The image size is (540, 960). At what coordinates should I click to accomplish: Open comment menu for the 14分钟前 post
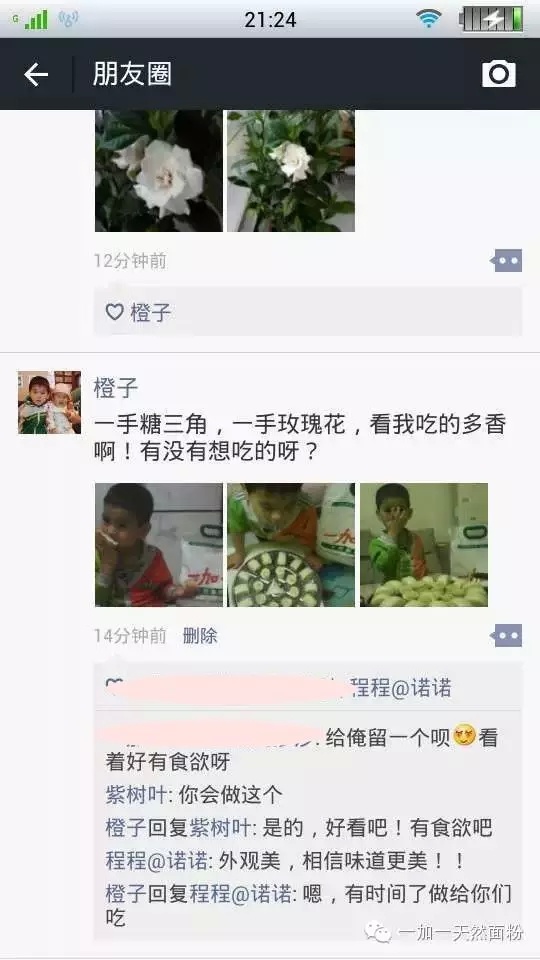pos(506,636)
